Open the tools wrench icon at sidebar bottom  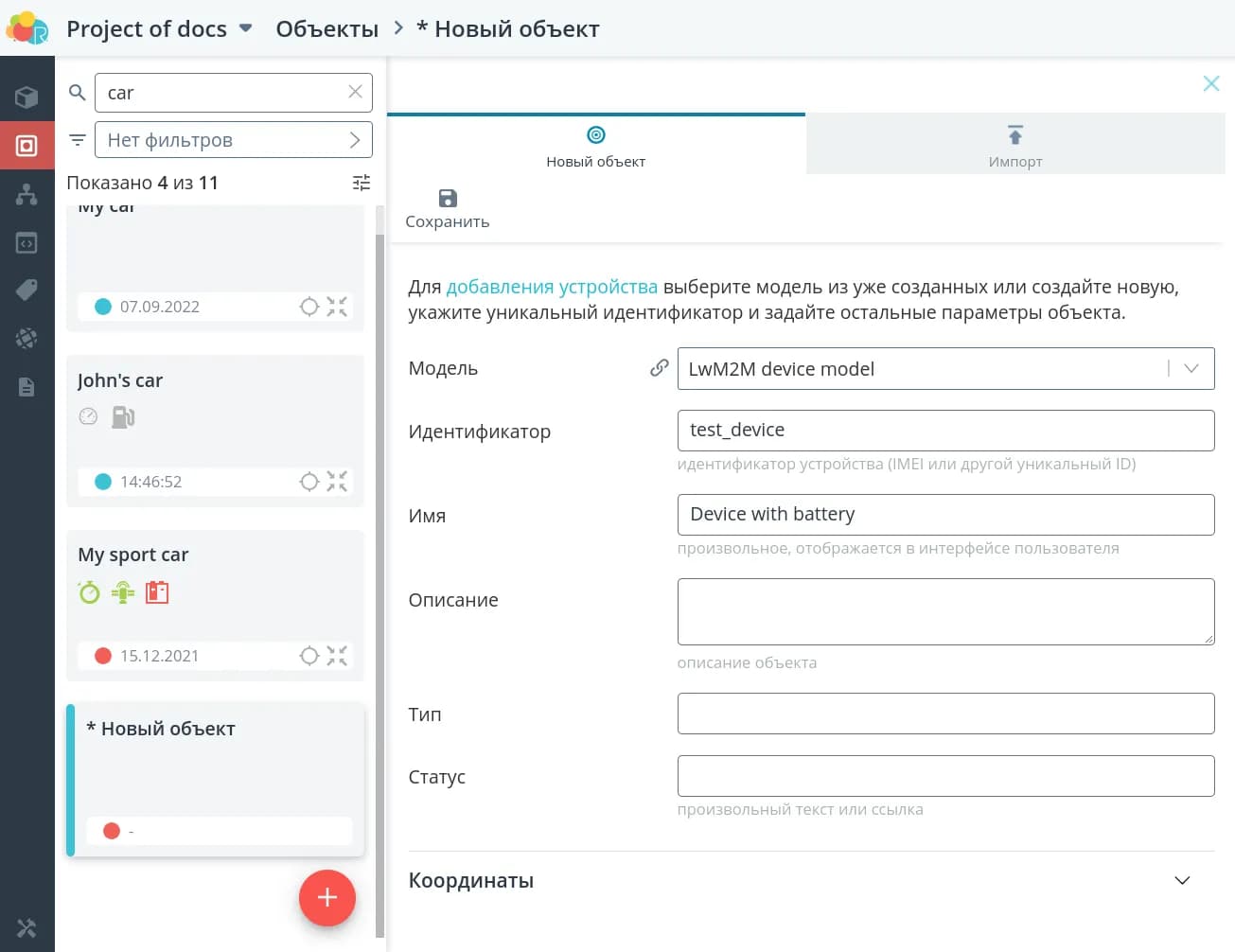26,928
